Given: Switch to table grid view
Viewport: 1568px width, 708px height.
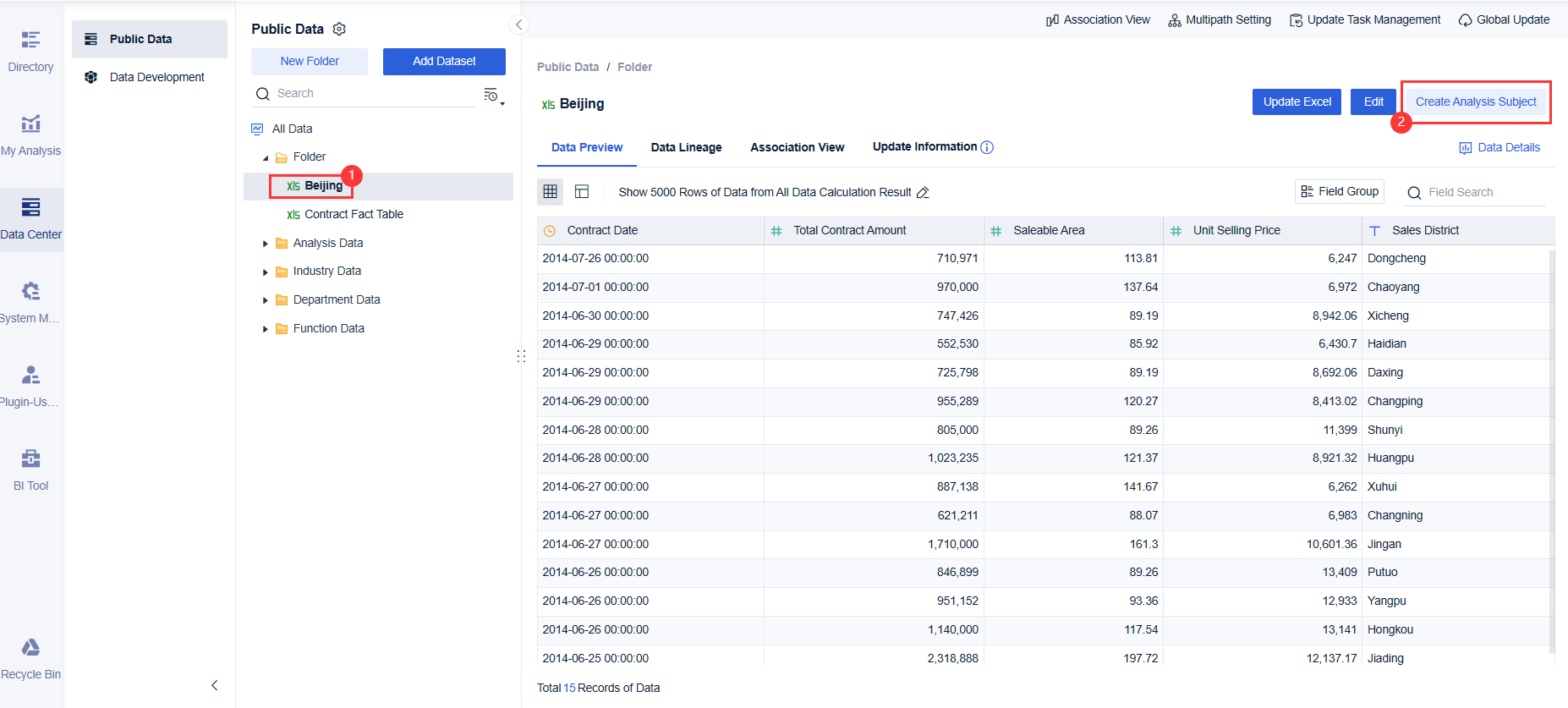Looking at the screenshot, I should click(x=551, y=192).
